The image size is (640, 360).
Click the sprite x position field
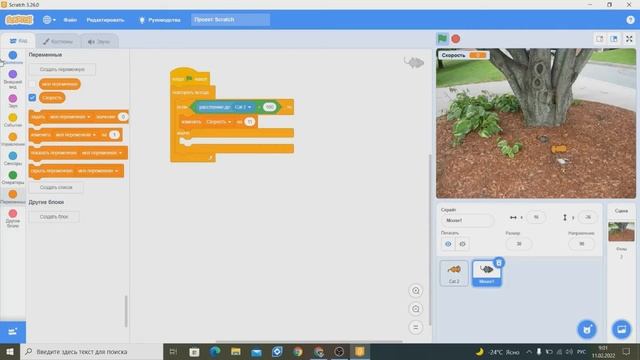tap(536, 217)
